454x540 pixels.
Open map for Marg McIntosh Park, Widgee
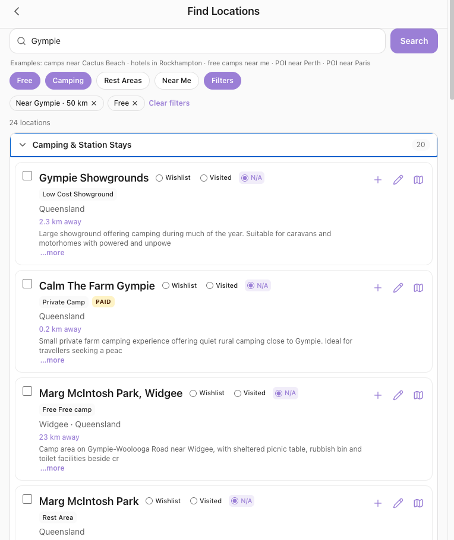(418, 395)
